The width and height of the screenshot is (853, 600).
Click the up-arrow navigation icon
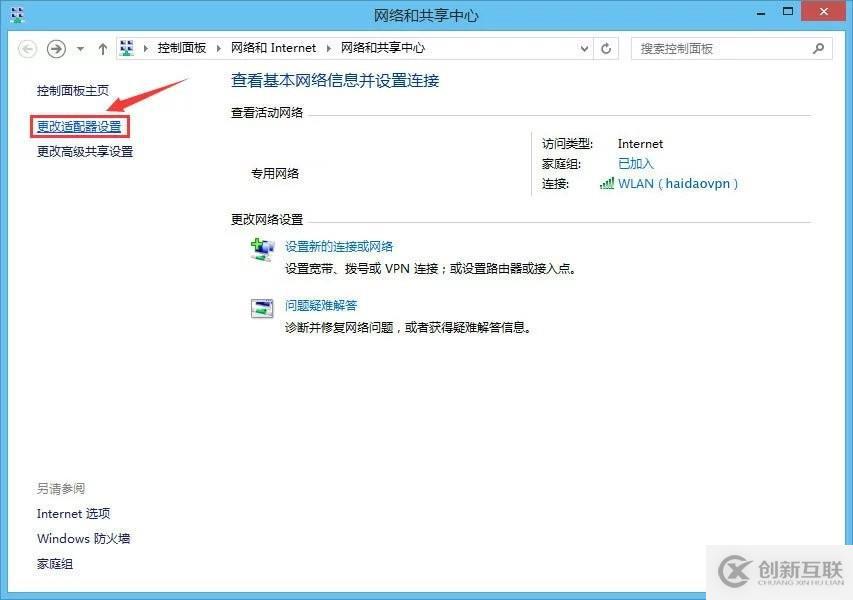click(102, 48)
